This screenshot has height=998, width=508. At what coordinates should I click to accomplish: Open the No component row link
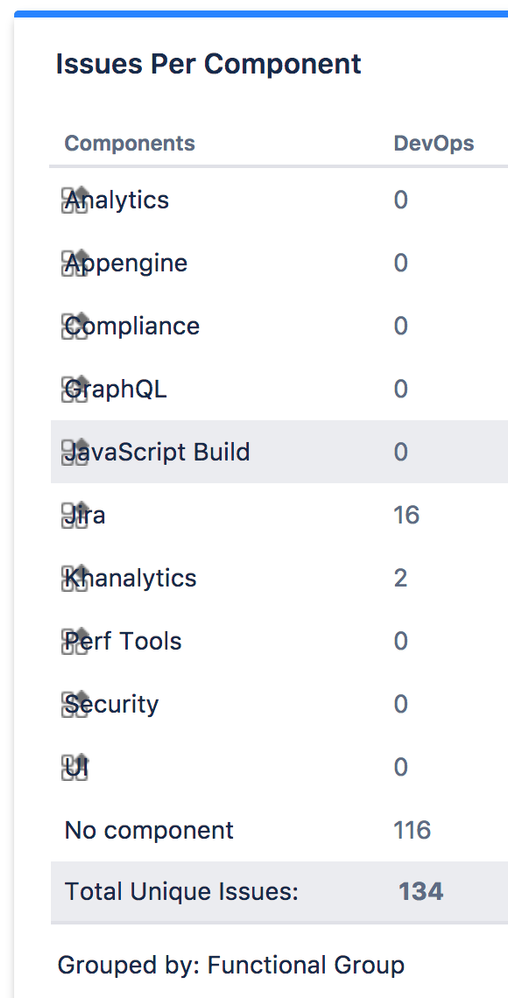pyautogui.click(x=149, y=830)
